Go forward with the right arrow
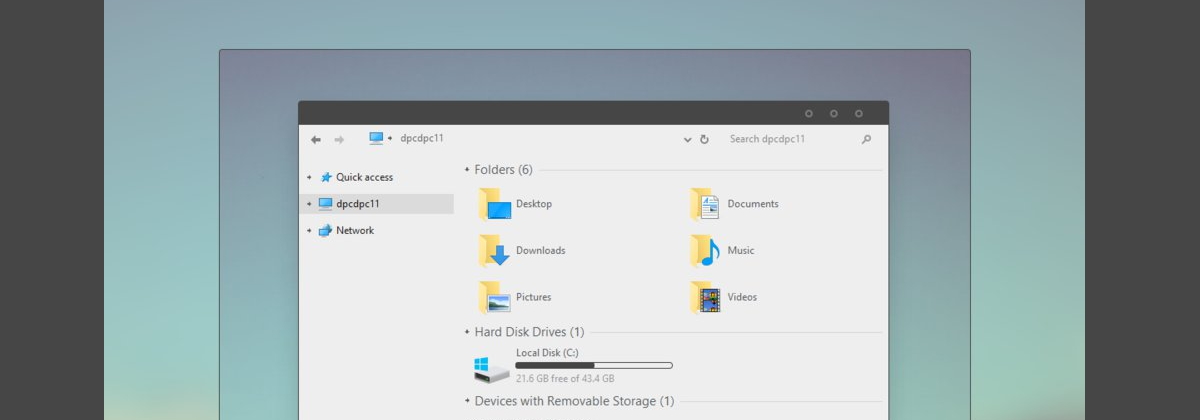 [x=339, y=140]
